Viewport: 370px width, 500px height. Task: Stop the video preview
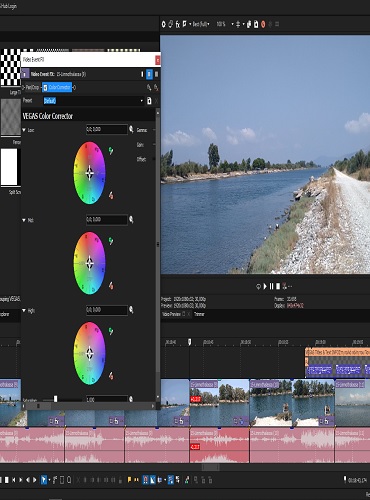point(278,286)
